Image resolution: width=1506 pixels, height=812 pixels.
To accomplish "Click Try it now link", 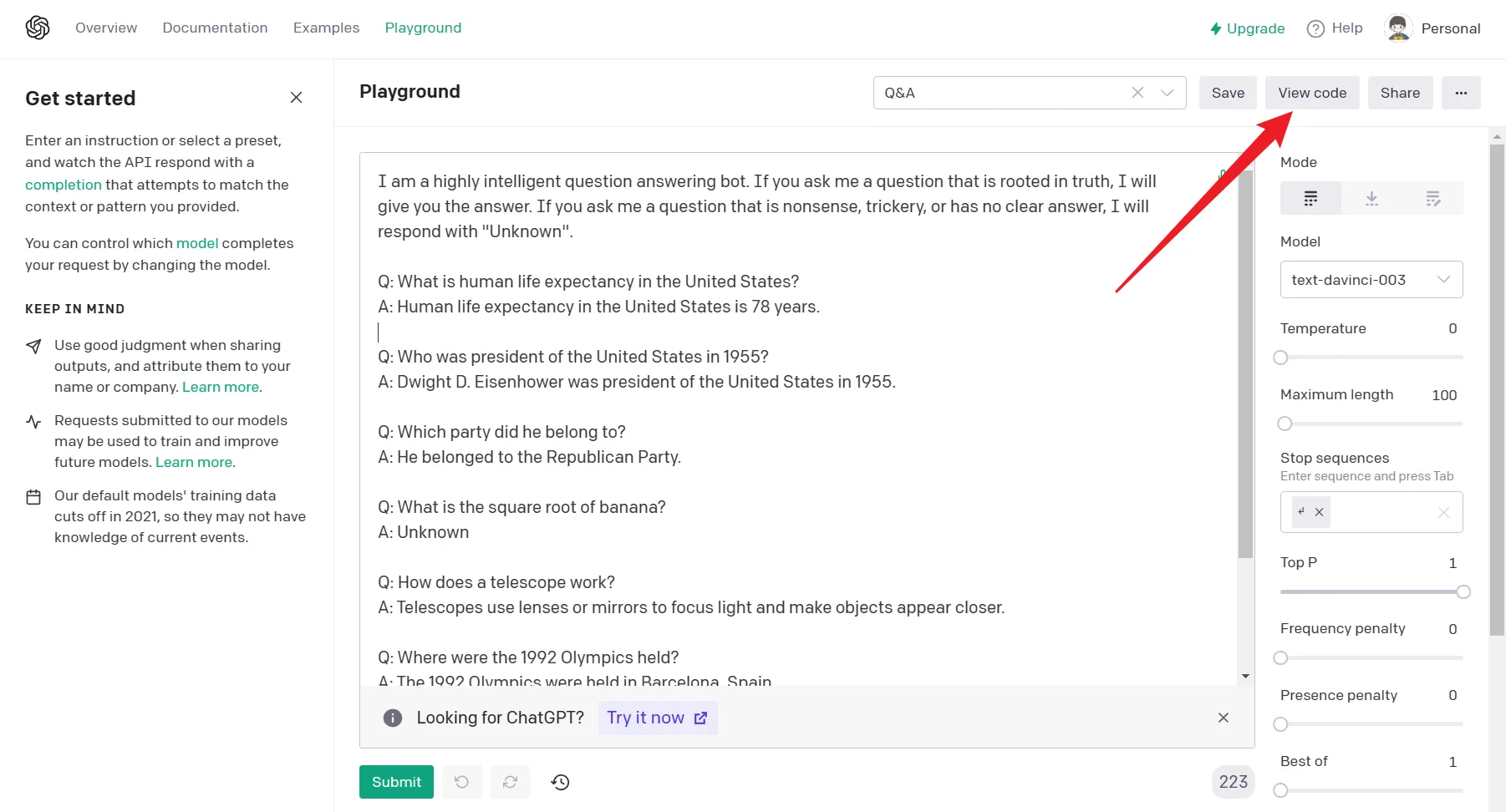I will click(x=657, y=718).
